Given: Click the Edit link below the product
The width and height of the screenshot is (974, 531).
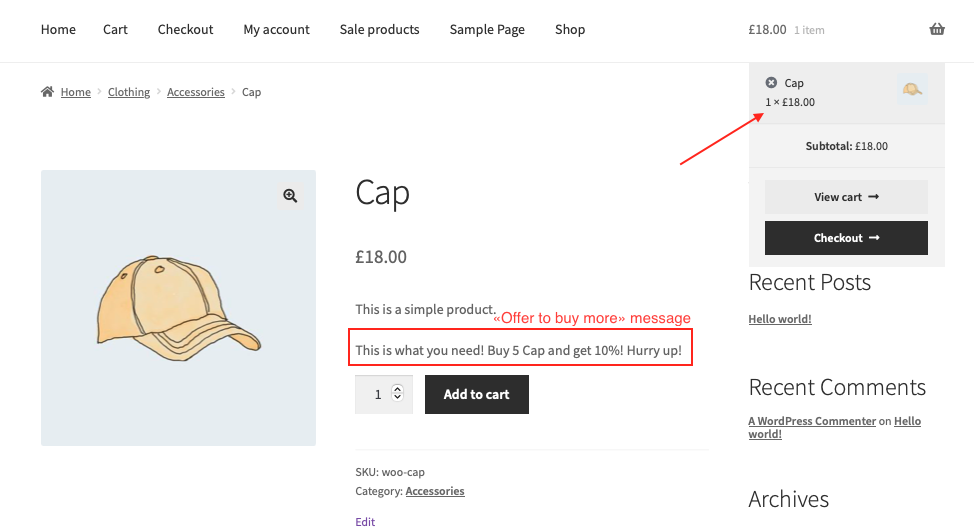Looking at the screenshot, I should [x=365, y=522].
